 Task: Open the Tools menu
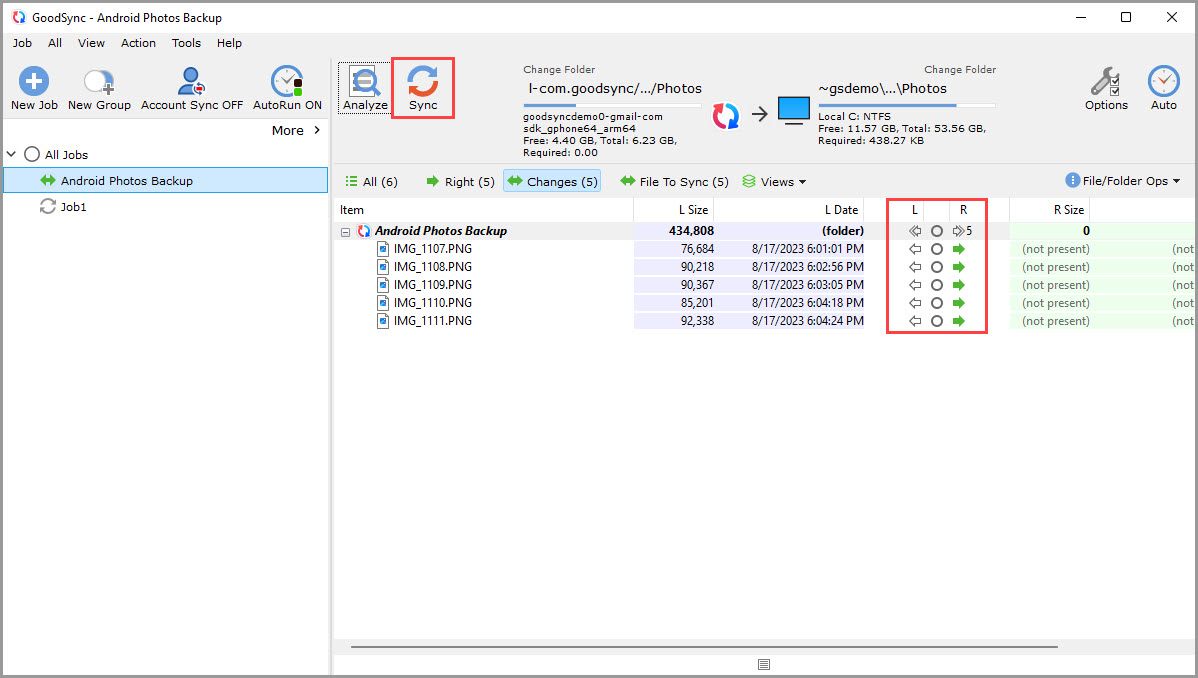click(x=186, y=43)
